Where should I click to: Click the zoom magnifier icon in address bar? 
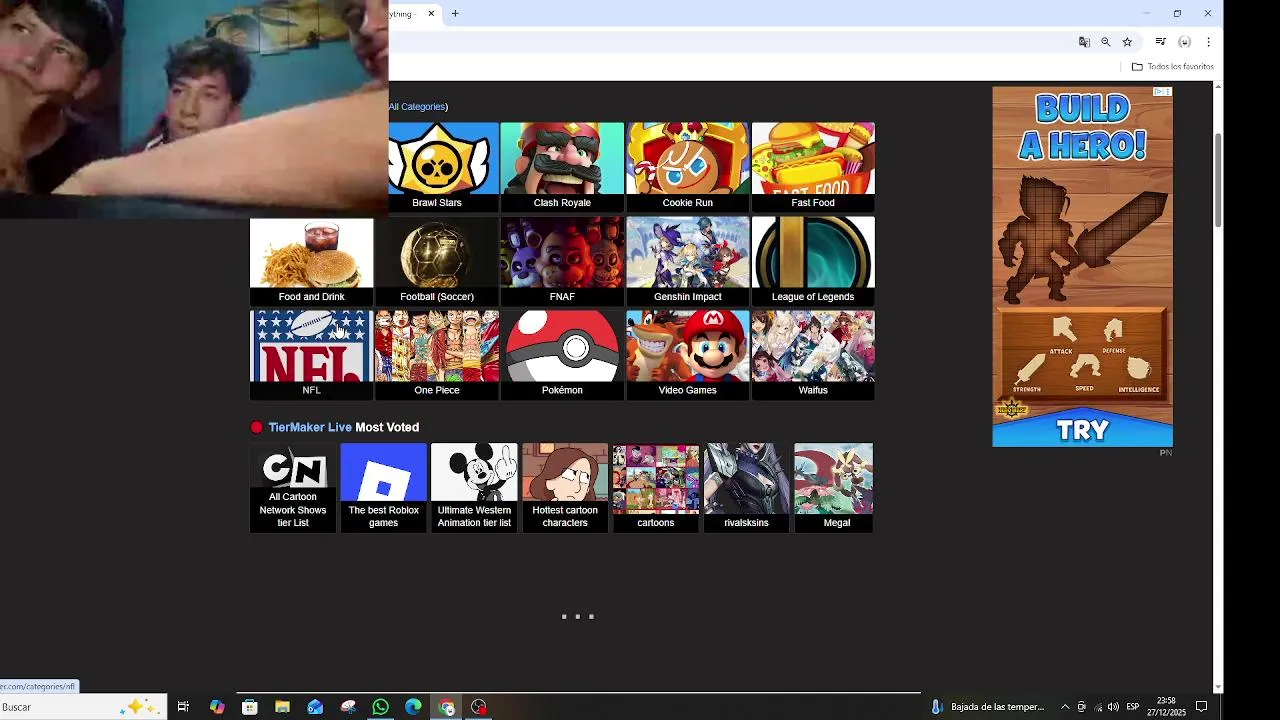click(1105, 42)
